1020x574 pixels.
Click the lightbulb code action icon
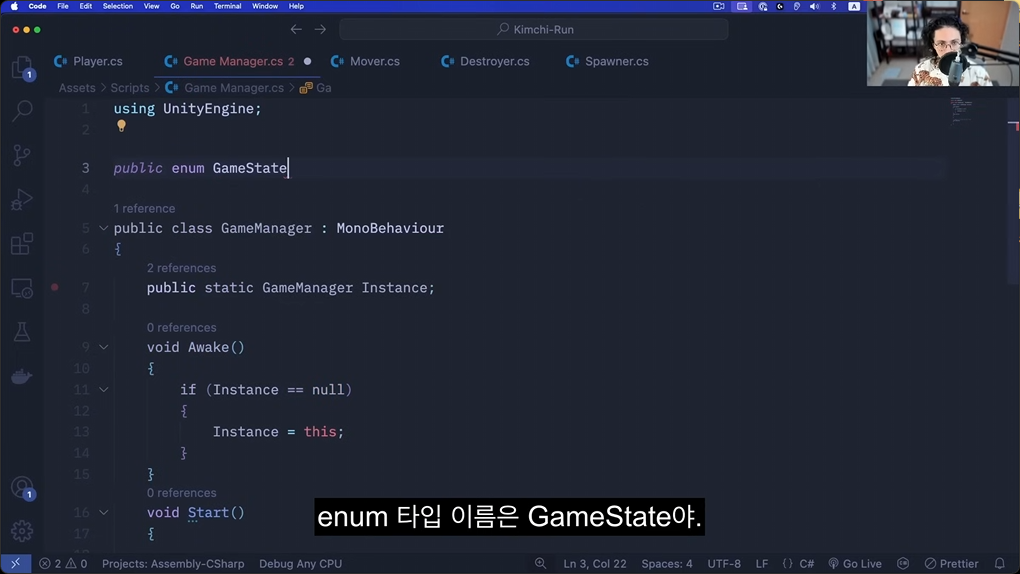(121, 126)
